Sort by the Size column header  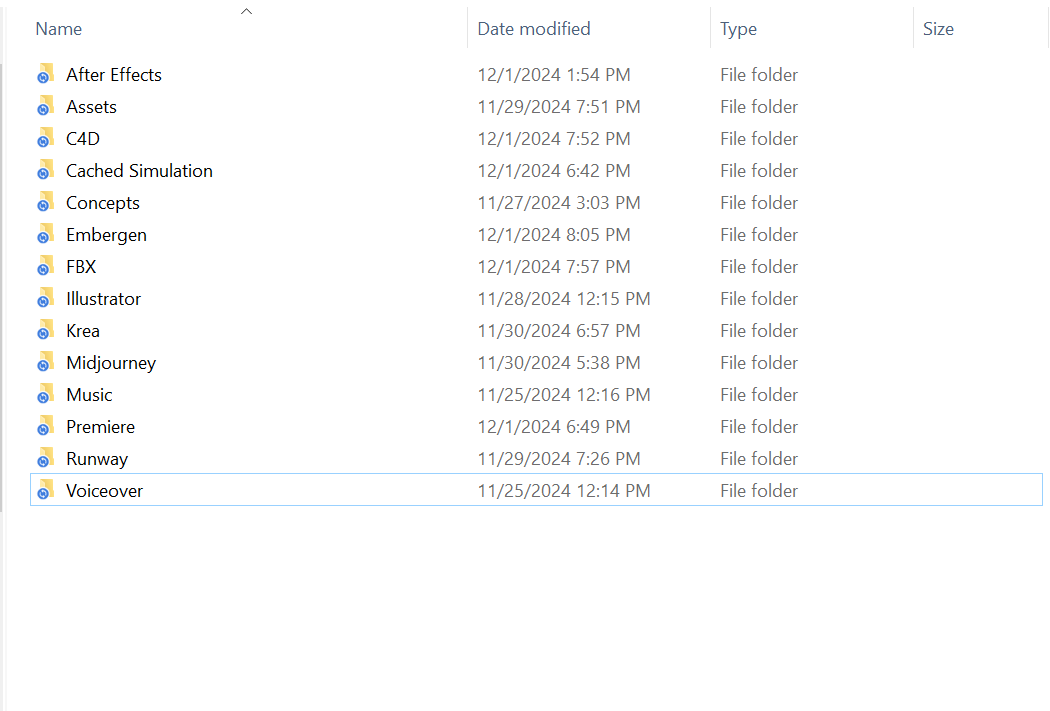(938, 29)
